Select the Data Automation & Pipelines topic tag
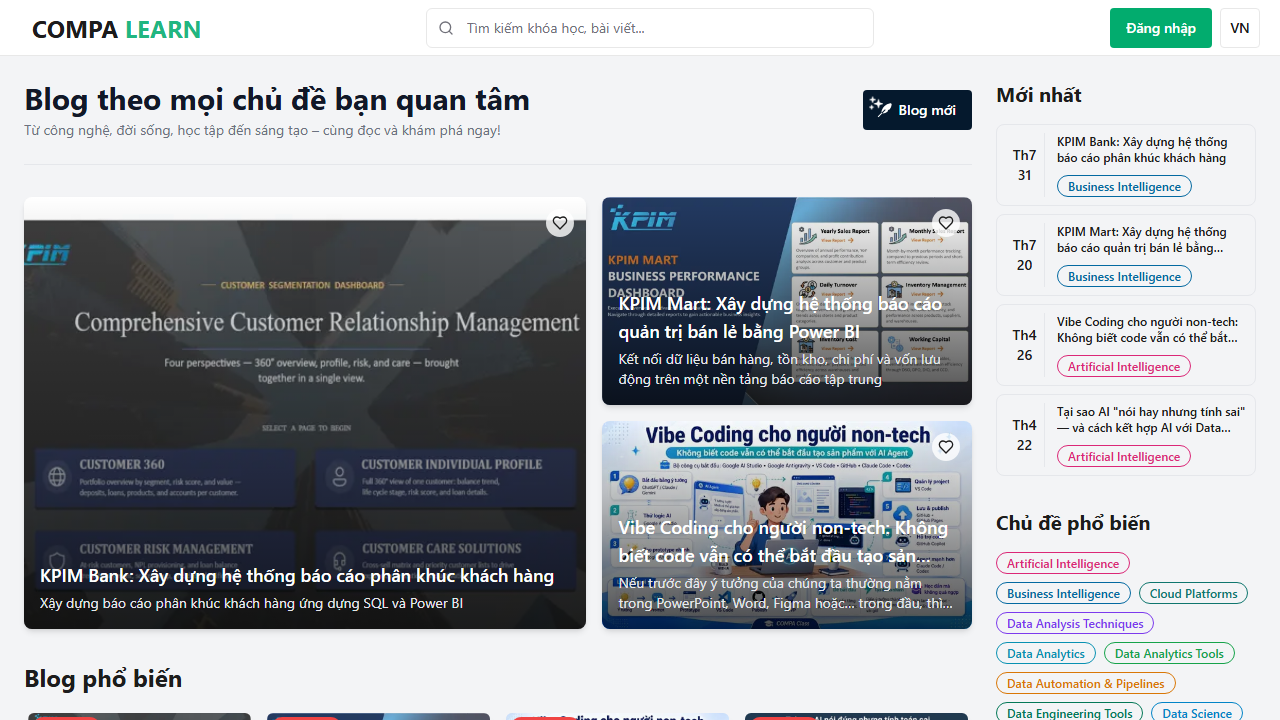The image size is (1280, 720). click(1086, 684)
